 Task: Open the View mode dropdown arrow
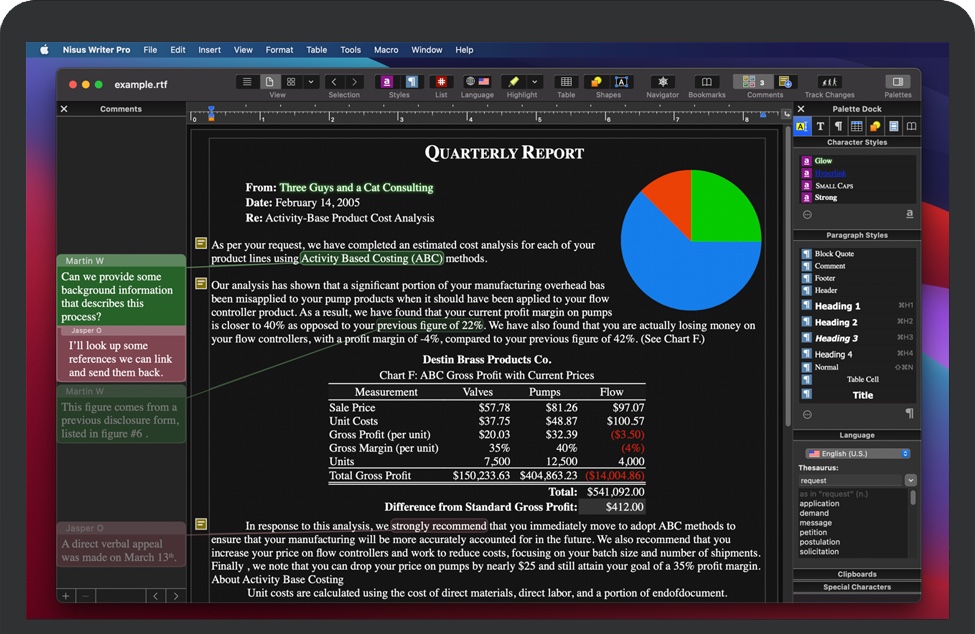tap(311, 82)
